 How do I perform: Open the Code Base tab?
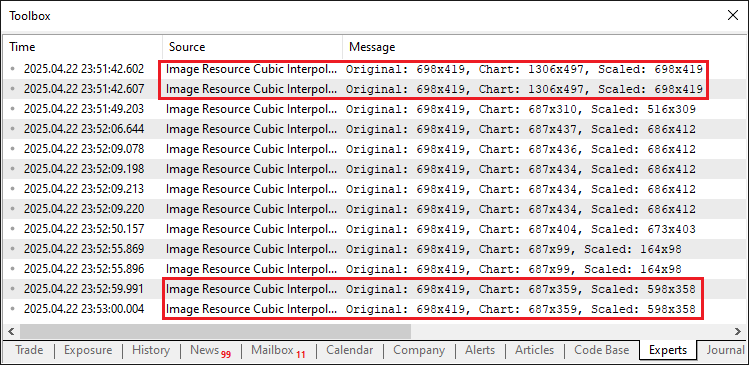click(x=601, y=350)
